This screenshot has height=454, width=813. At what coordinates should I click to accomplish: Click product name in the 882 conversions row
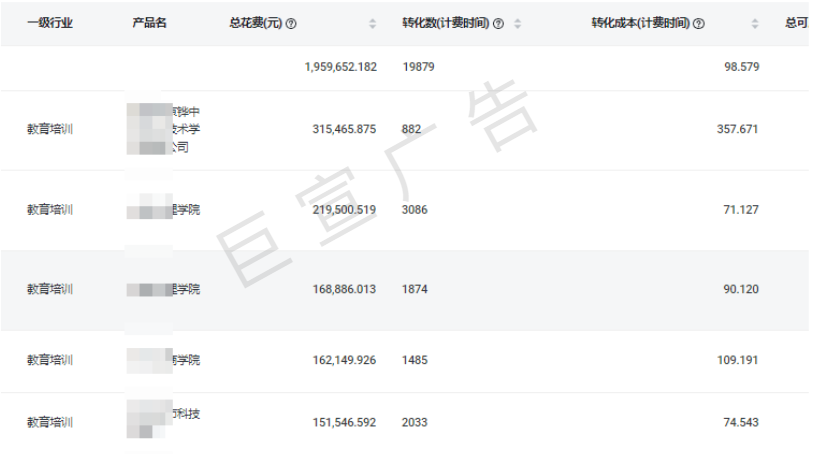(163, 129)
